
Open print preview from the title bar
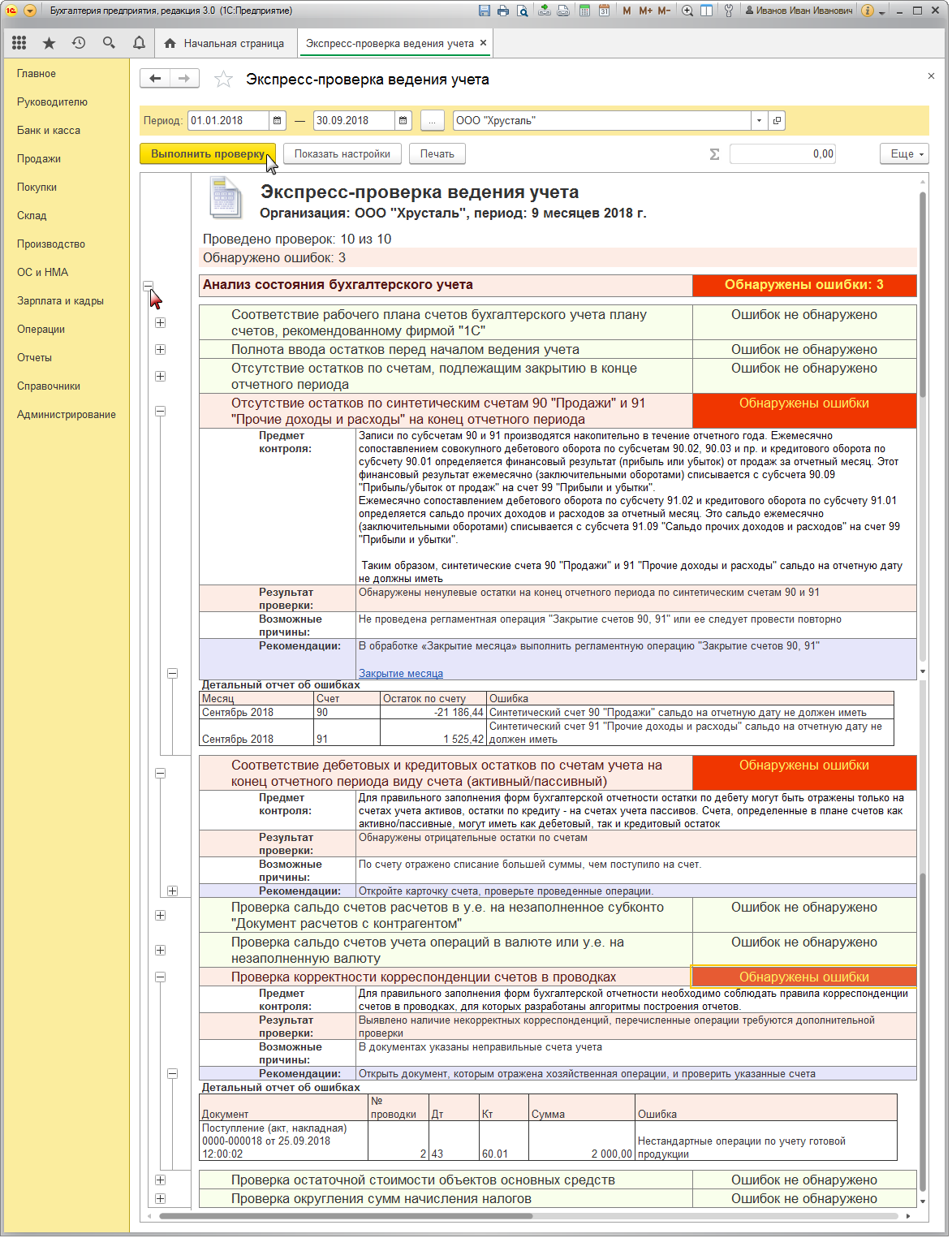(x=523, y=11)
